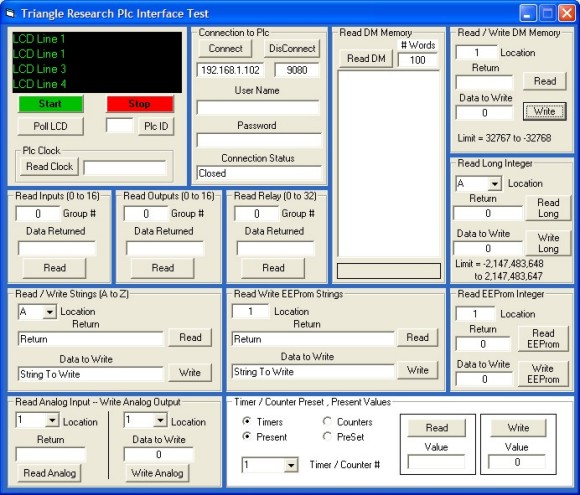Select the Counters radio button
Viewport: 580px width, 495px height.
(x=327, y=421)
